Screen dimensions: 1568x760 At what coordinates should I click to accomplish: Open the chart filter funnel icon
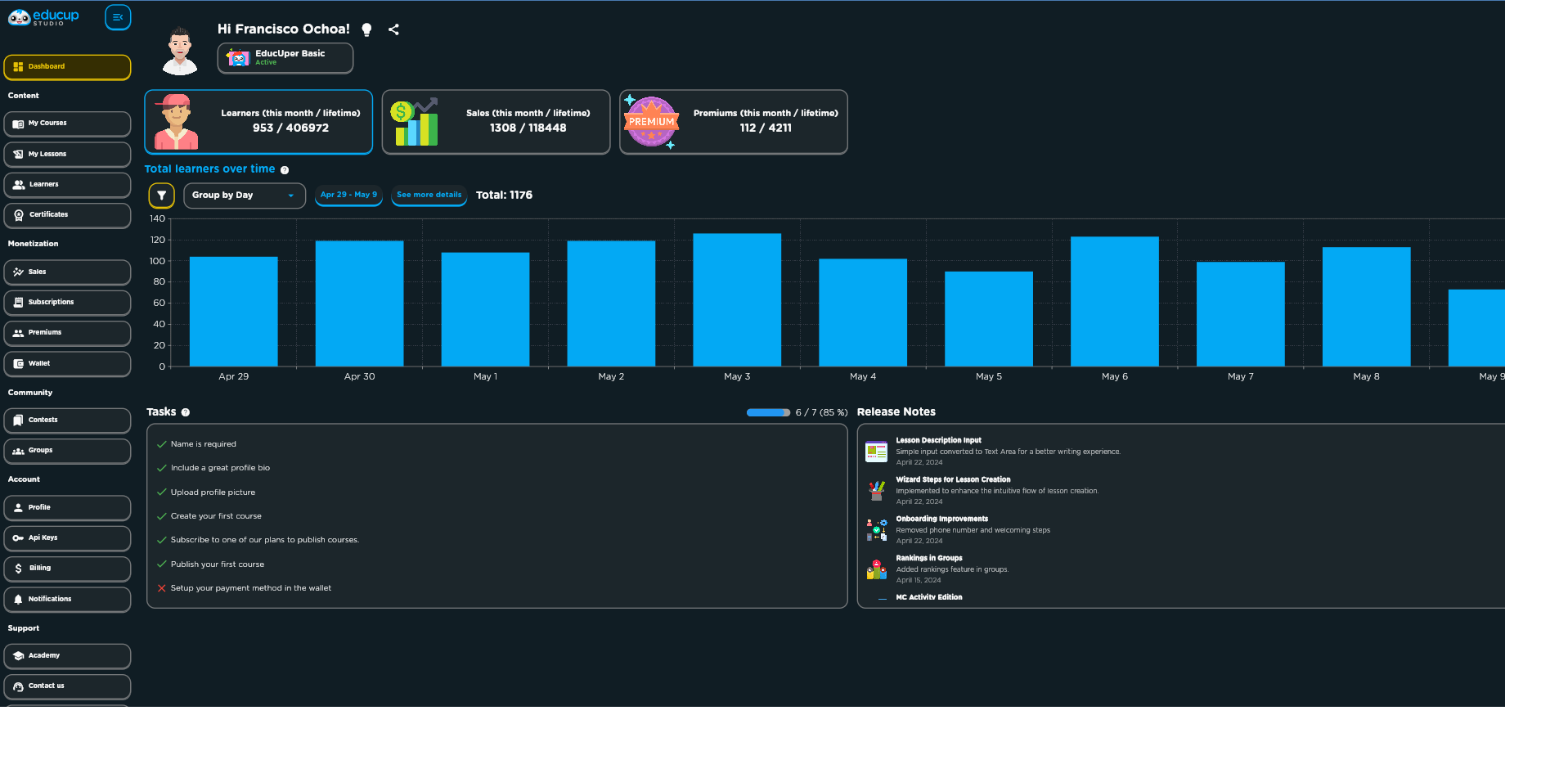pyautogui.click(x=161, y=196)
